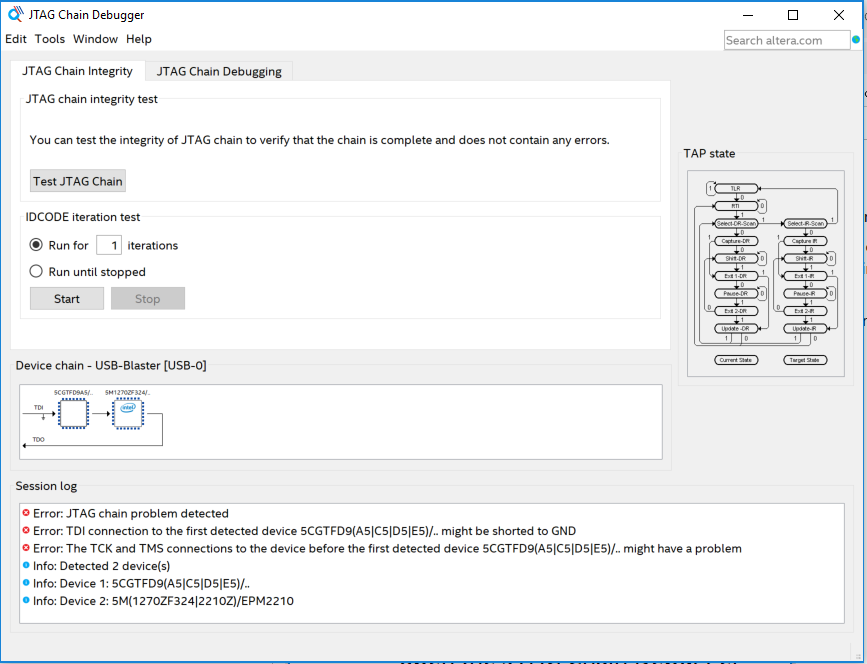The width and height of the screenshot is (867, 664).
Task: Click the Pause-DR state node
Action: pos(735,294)
